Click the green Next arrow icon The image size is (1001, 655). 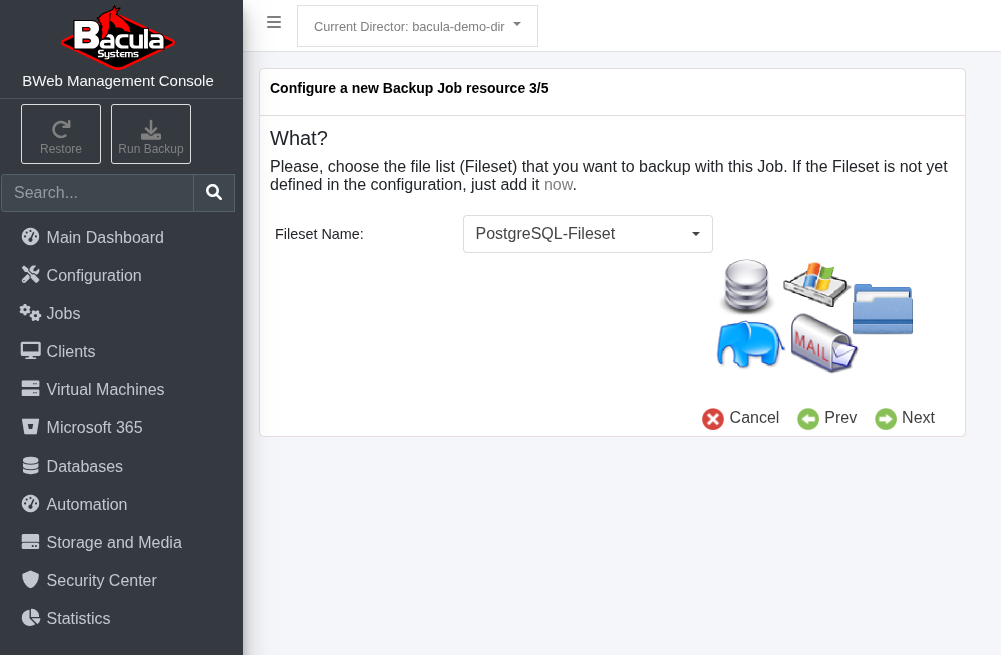point(886,419)
